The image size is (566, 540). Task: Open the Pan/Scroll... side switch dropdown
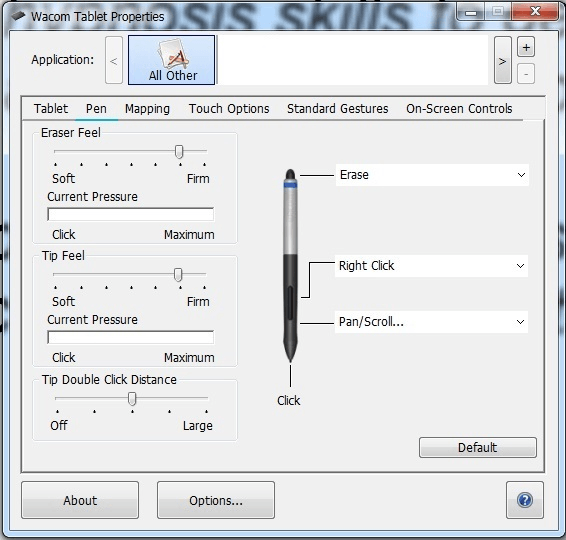tap(431, 322)
